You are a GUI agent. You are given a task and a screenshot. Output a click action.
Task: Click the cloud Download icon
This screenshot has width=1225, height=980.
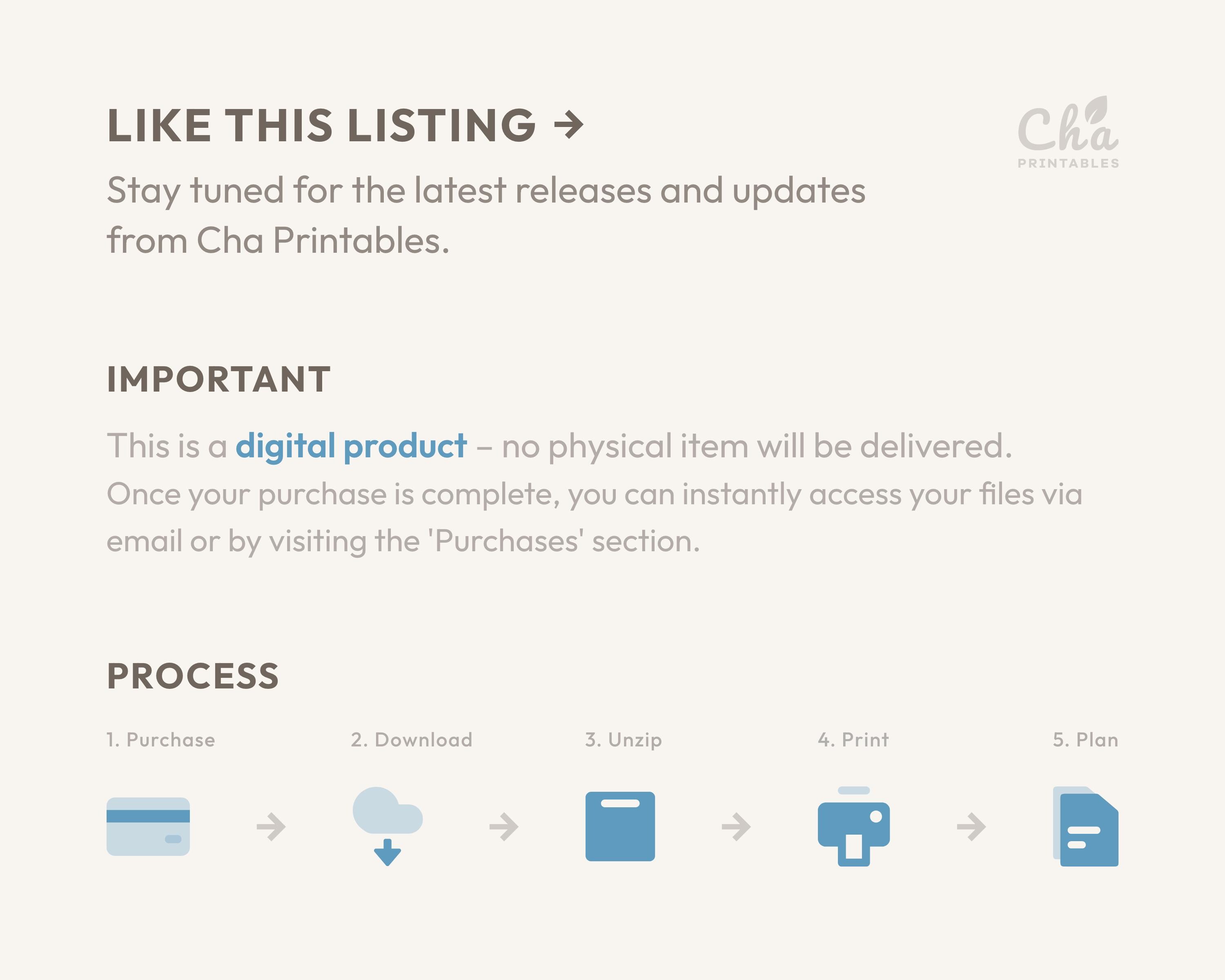tap(388, 826)
